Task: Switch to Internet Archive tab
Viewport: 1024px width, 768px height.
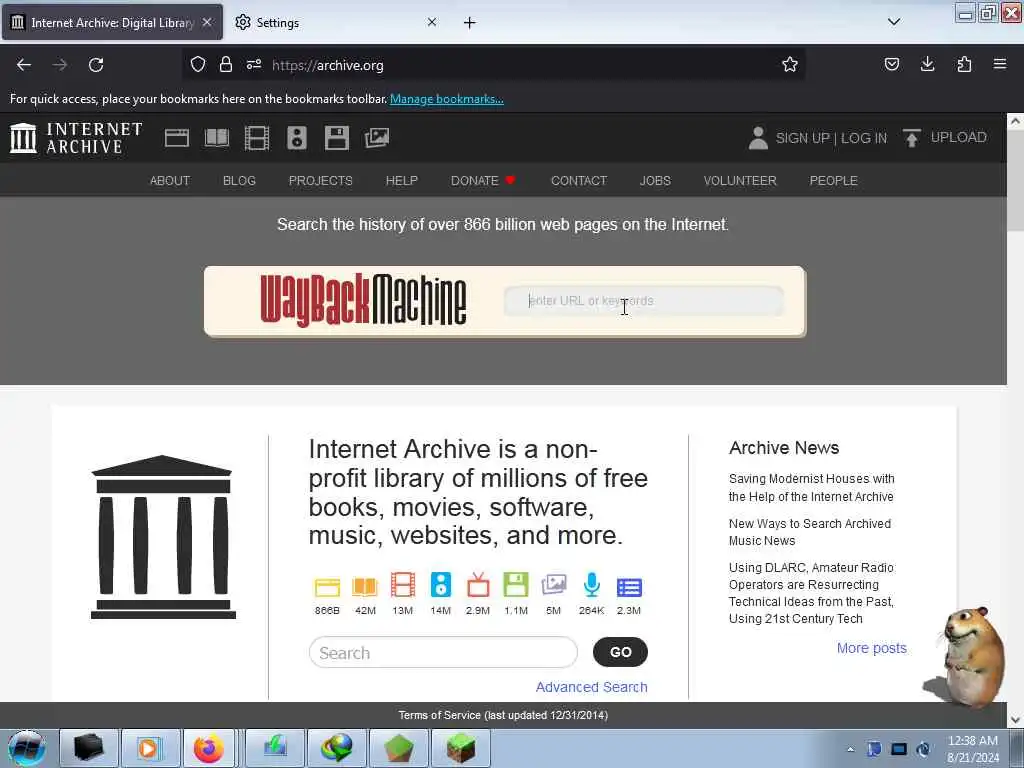Action: click(112, 22)
